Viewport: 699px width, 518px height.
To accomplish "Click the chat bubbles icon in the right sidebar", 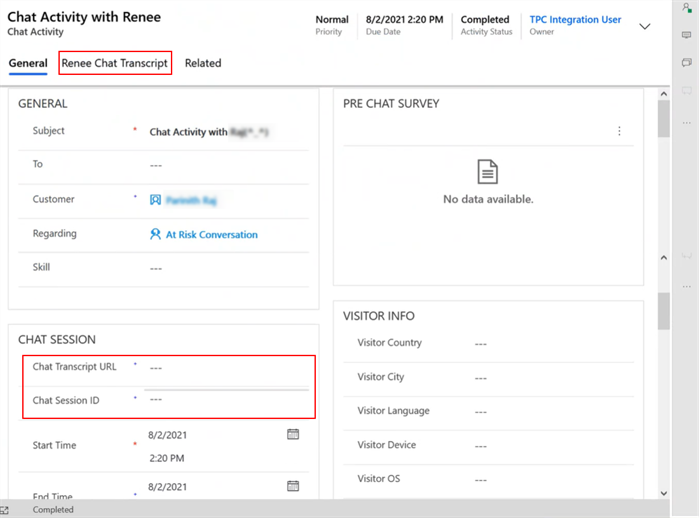I will point(687,62).
